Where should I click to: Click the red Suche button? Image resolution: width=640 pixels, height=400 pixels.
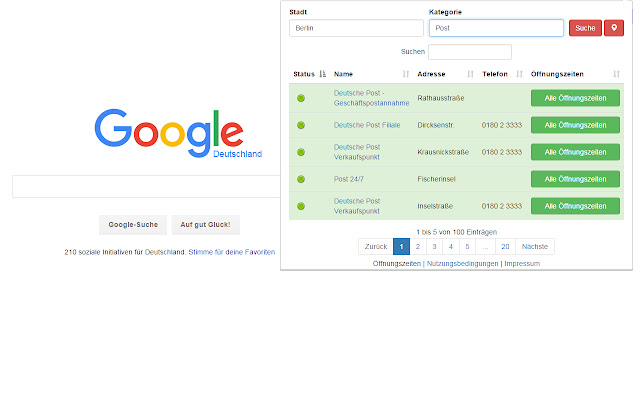coord(585,28)
